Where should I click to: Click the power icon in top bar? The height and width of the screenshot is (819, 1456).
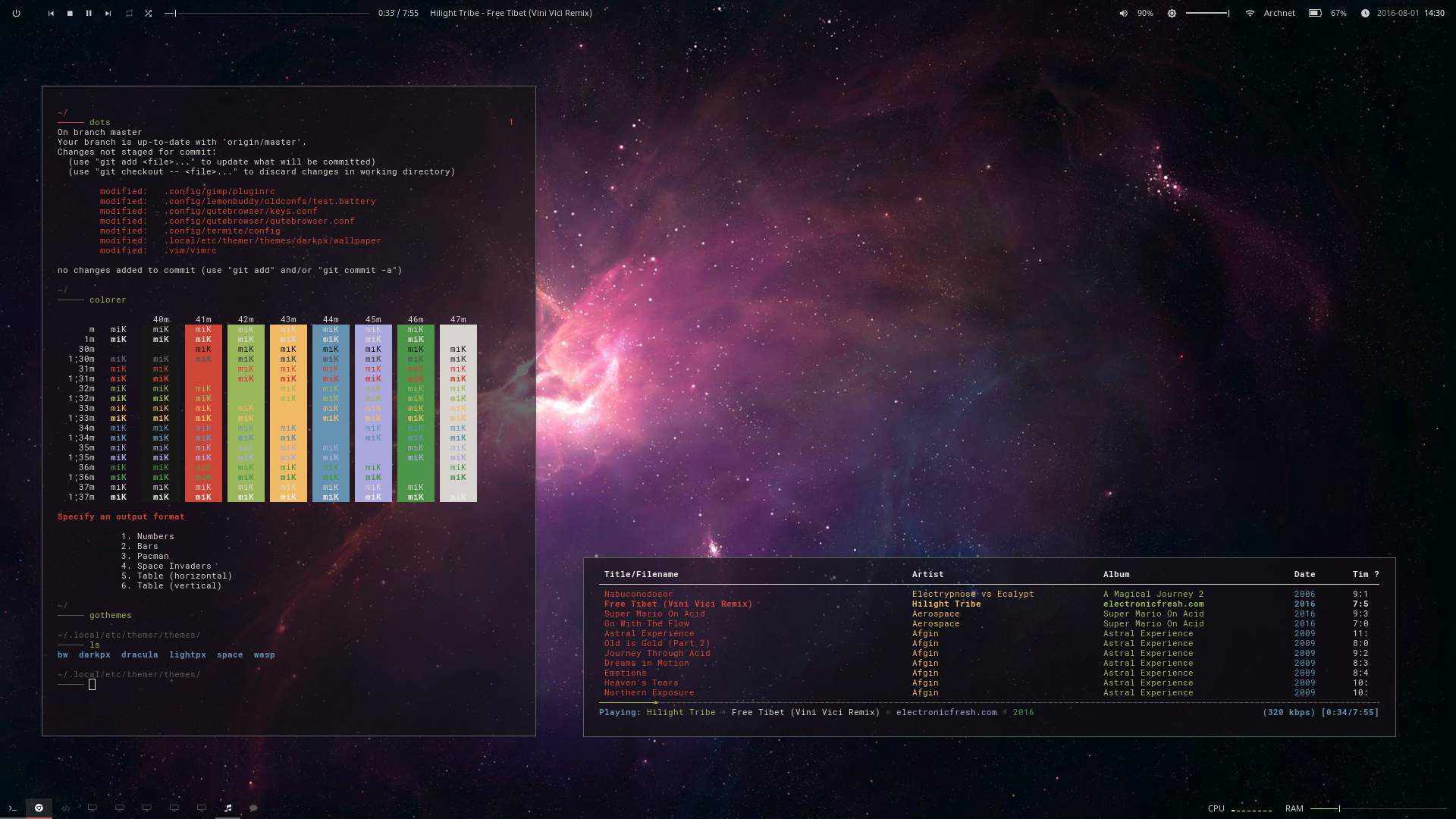point(16,13)
